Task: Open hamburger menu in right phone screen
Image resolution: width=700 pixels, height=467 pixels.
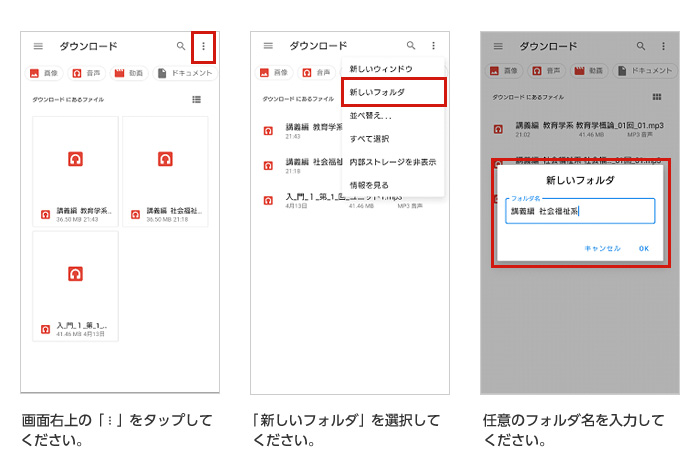Action: (498, 46)
